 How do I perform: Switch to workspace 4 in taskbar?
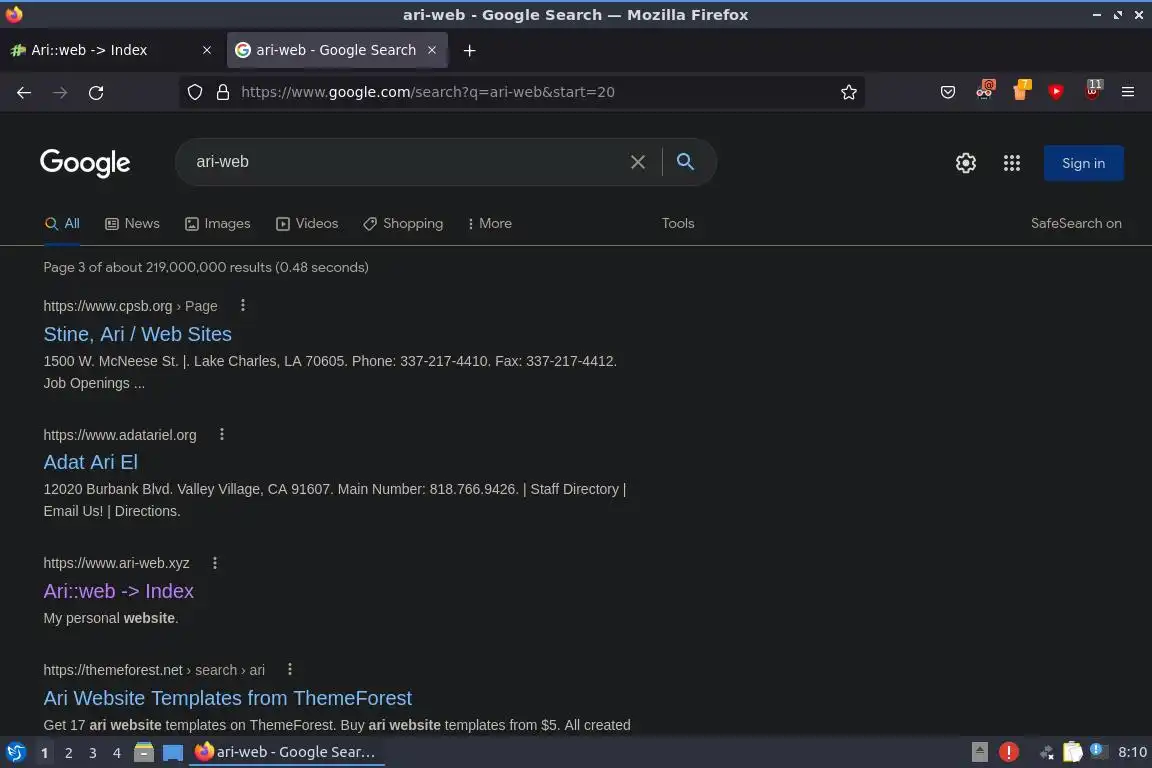point(116,753)
